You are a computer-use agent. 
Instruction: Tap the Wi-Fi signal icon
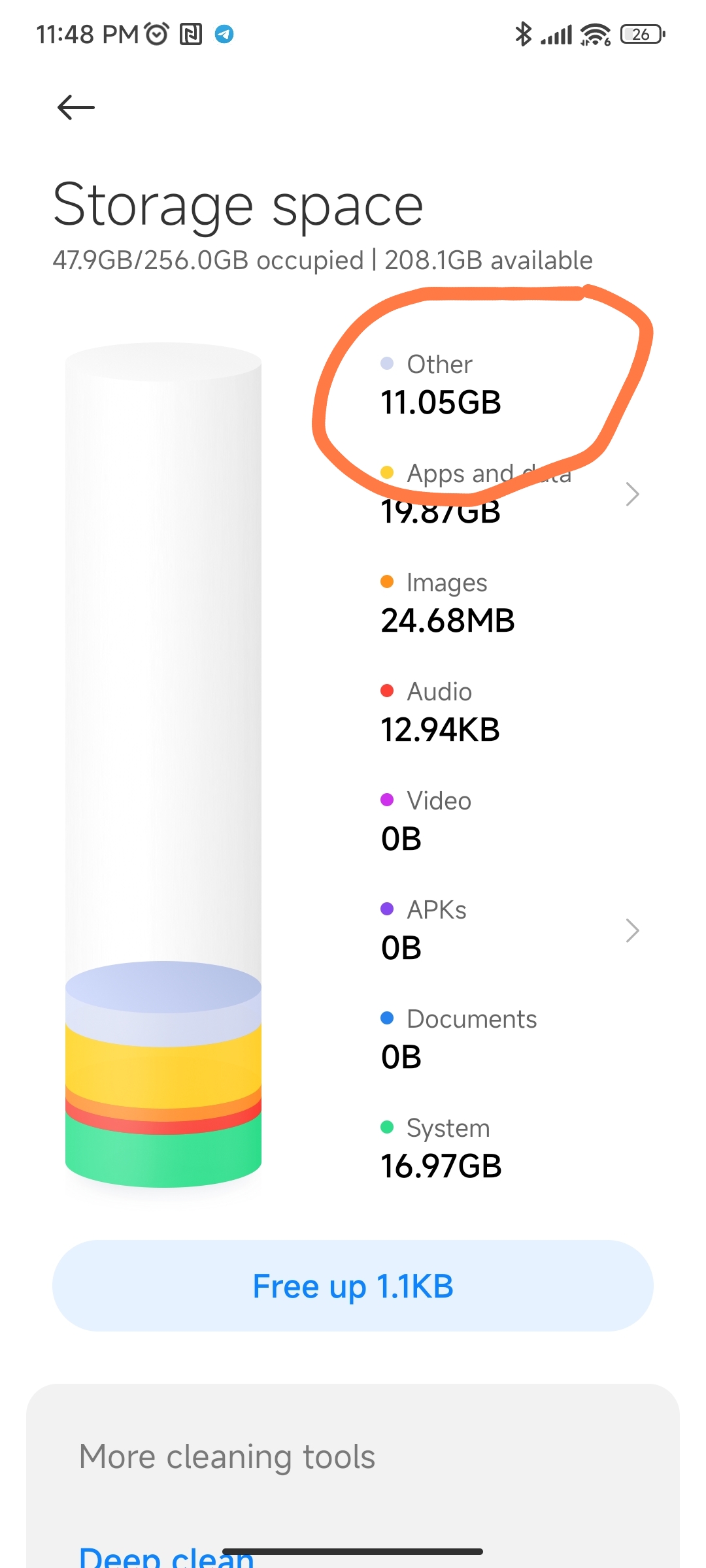pos(596,34)
